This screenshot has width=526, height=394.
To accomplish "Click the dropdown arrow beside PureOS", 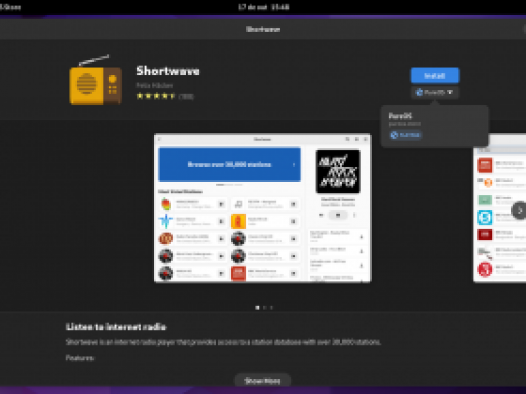I will point(450,92).
